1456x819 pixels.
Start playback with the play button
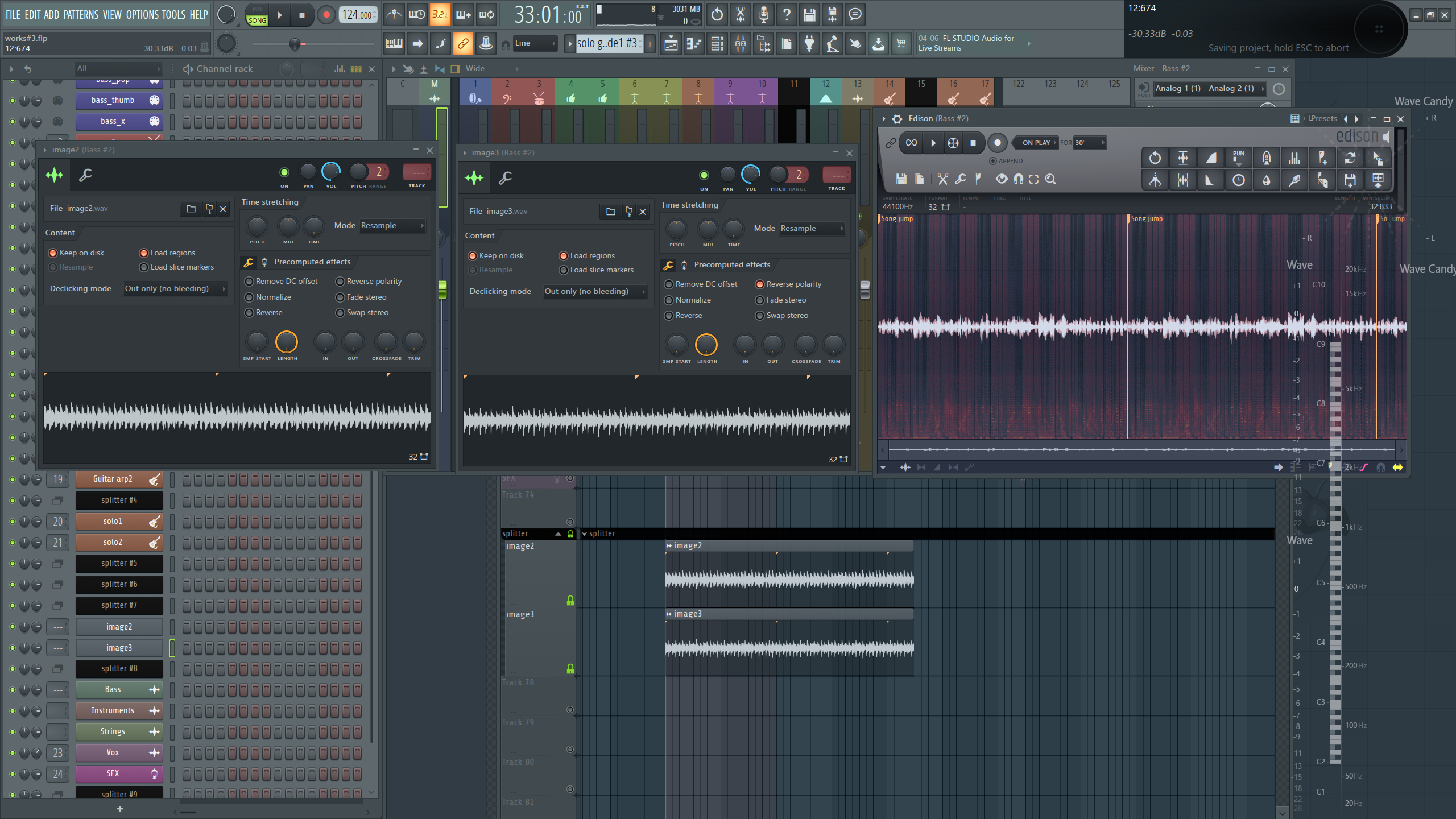tap(279, 15)
